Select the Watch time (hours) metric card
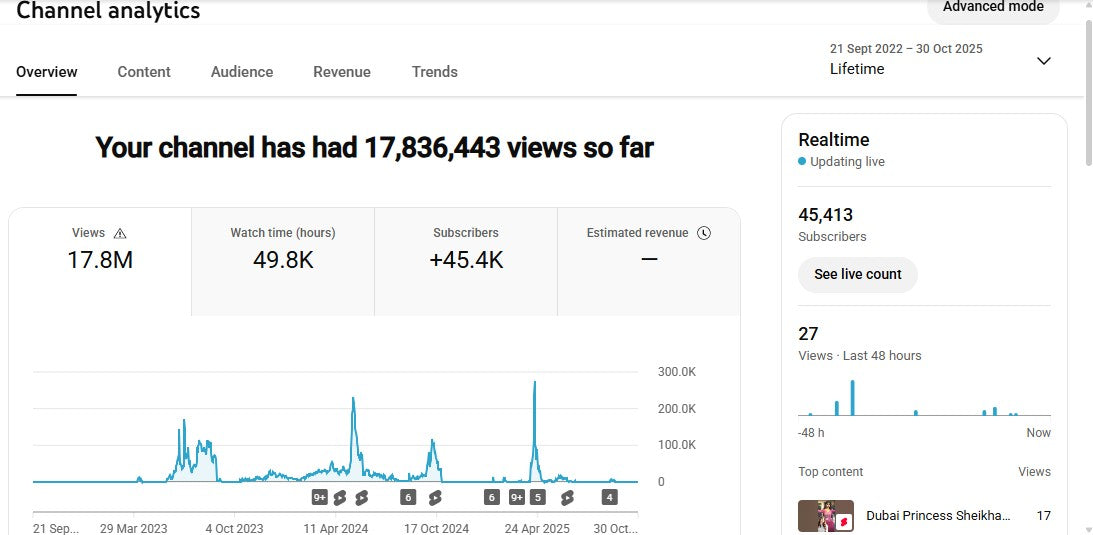This screenshot has width=1093, height=535. [x=283, y=261]
